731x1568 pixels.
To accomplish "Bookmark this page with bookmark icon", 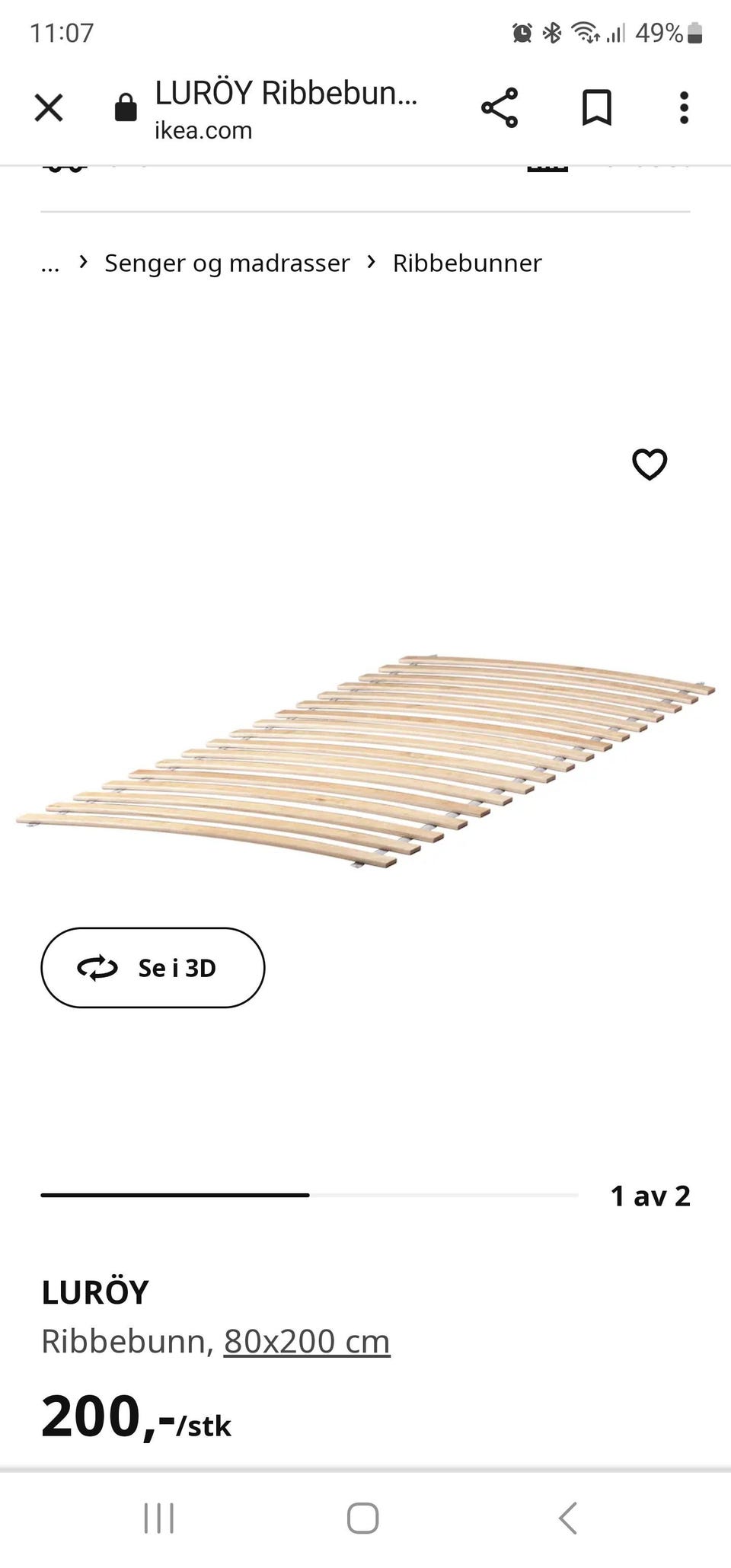I will tap(597, 107).
